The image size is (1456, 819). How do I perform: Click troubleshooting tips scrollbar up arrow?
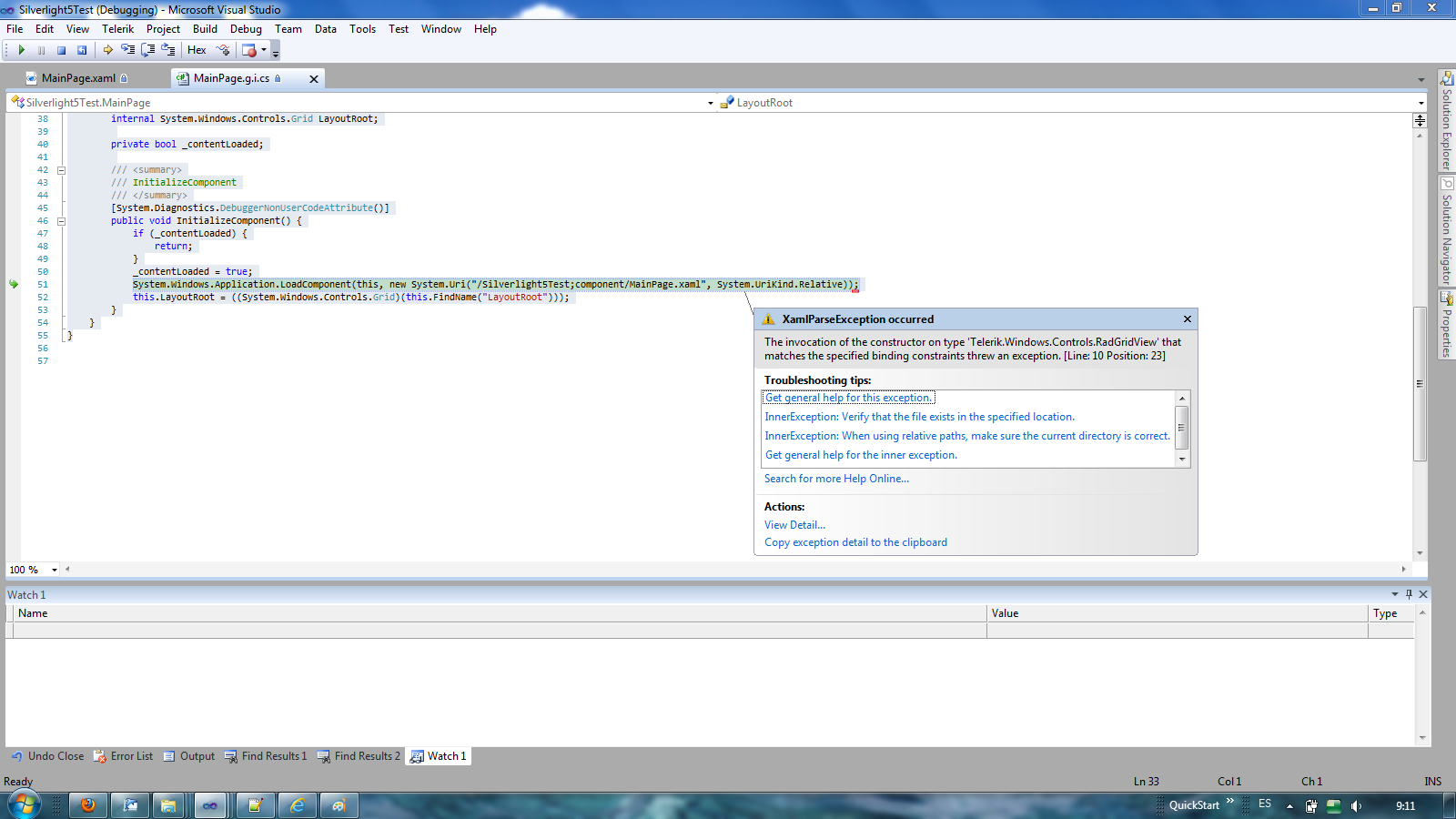(x=1182, y=398)
